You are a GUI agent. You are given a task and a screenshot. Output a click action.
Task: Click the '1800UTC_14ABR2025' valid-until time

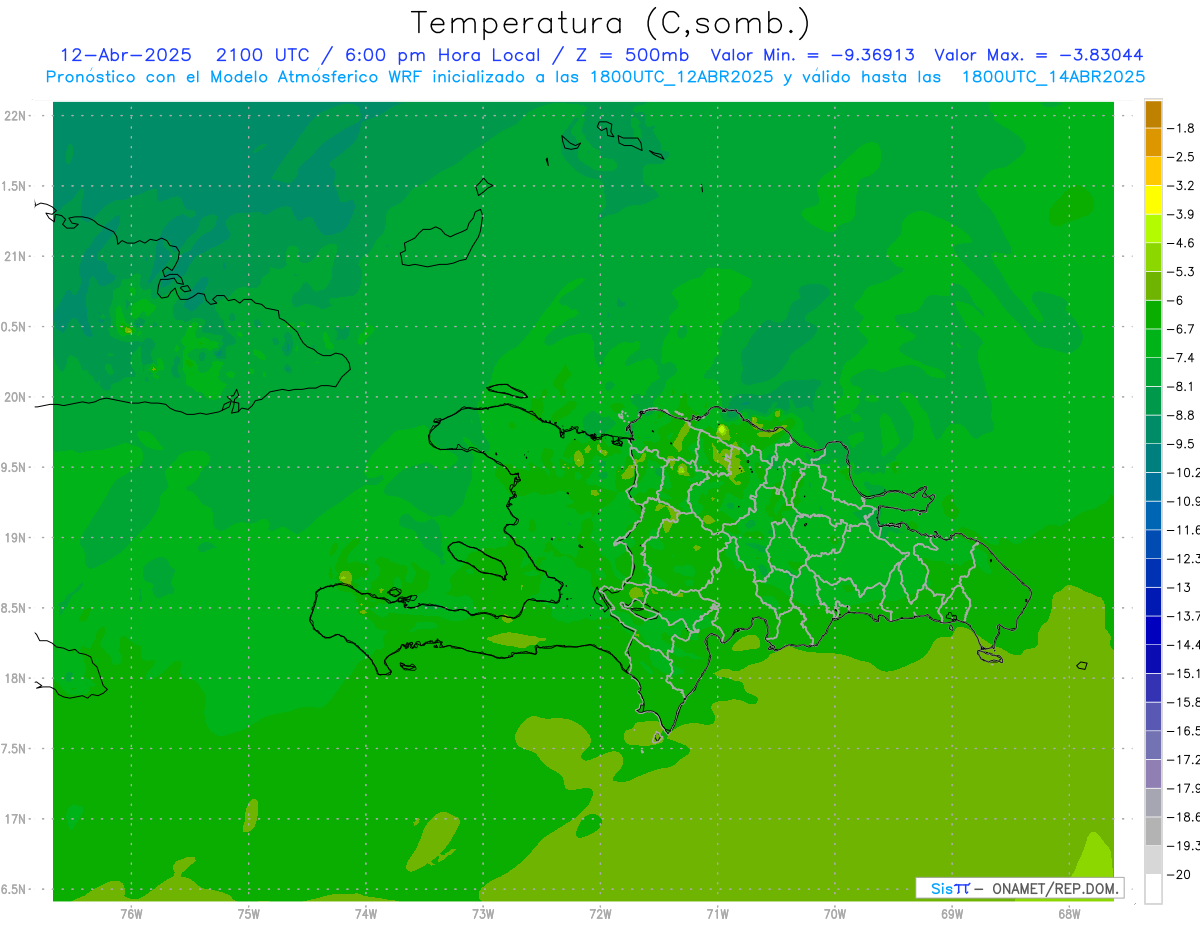pyautogui.click(x=1053, y=77)
